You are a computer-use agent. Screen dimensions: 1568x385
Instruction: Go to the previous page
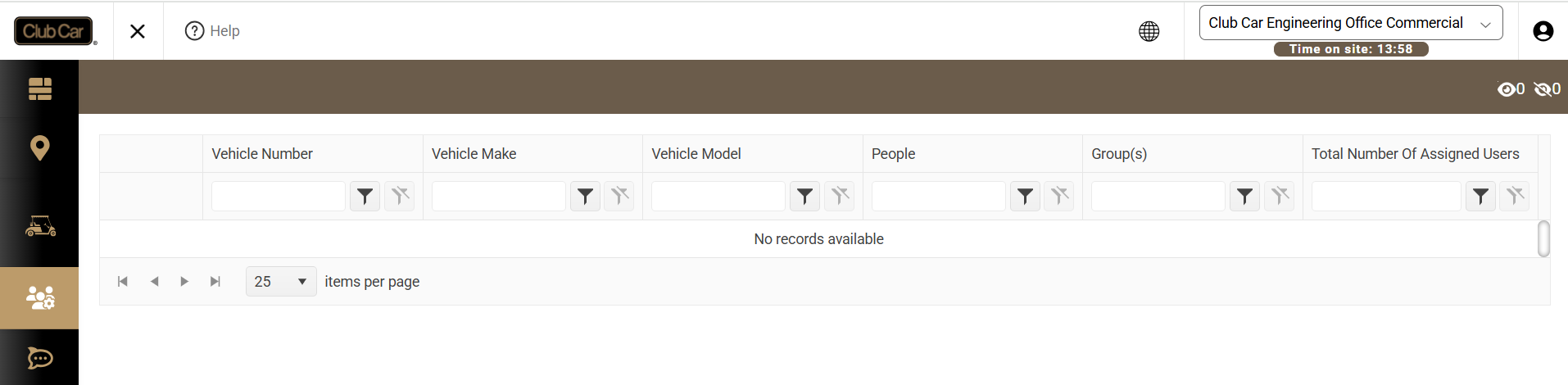[154, 282]
